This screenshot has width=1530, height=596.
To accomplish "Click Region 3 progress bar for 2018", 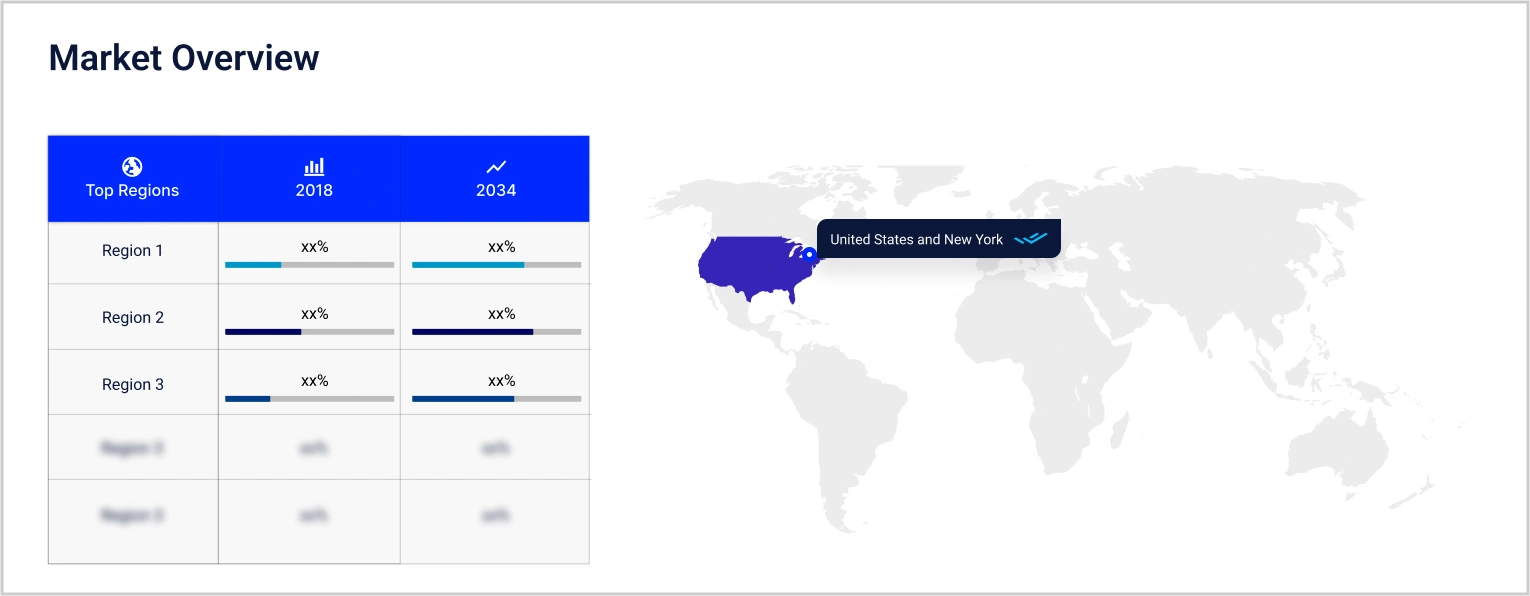I will click(309, 399).
